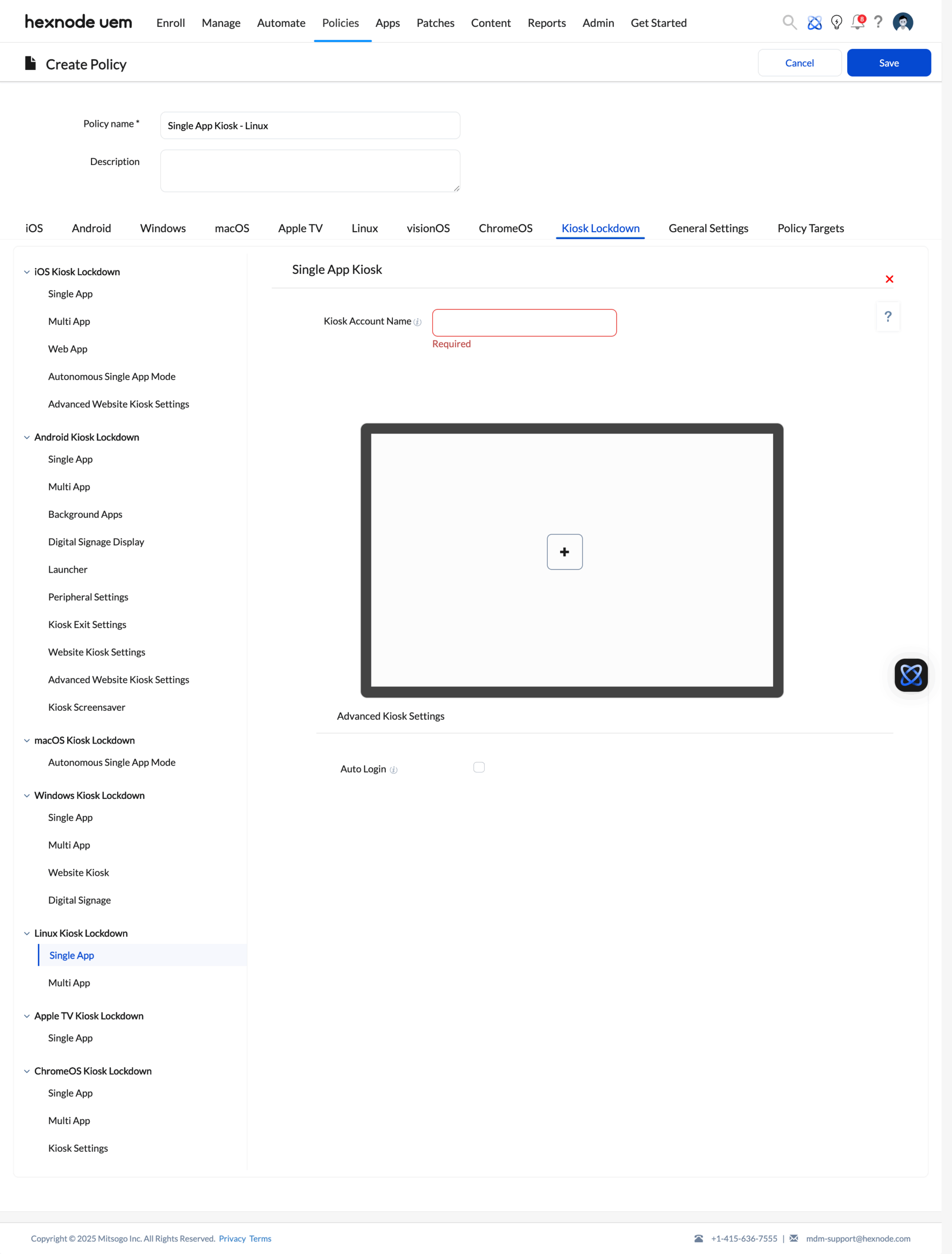
Task: Click the mail envelope icon in footer
Action: tap(794, 1238)
